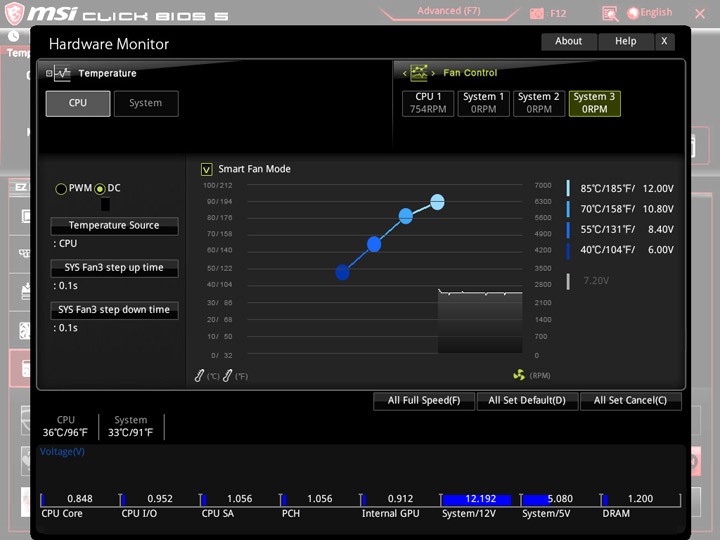This screenshot has height=540, width=720.
Task: Choose the CPU 1 fan 754RPM
Action: pyautogui.click(x=428, y=103)
